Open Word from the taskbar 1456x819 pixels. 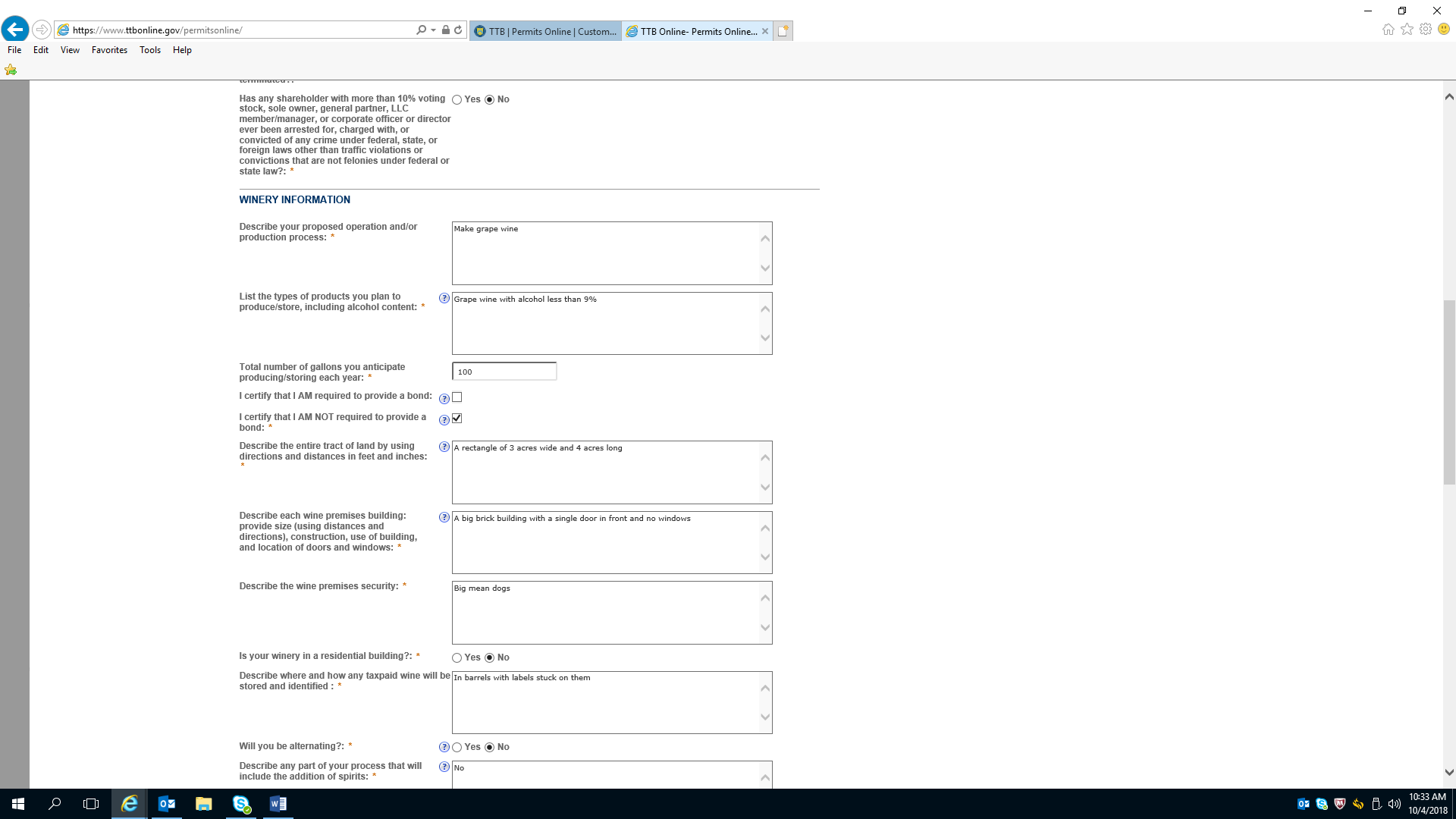coord(278,804)
